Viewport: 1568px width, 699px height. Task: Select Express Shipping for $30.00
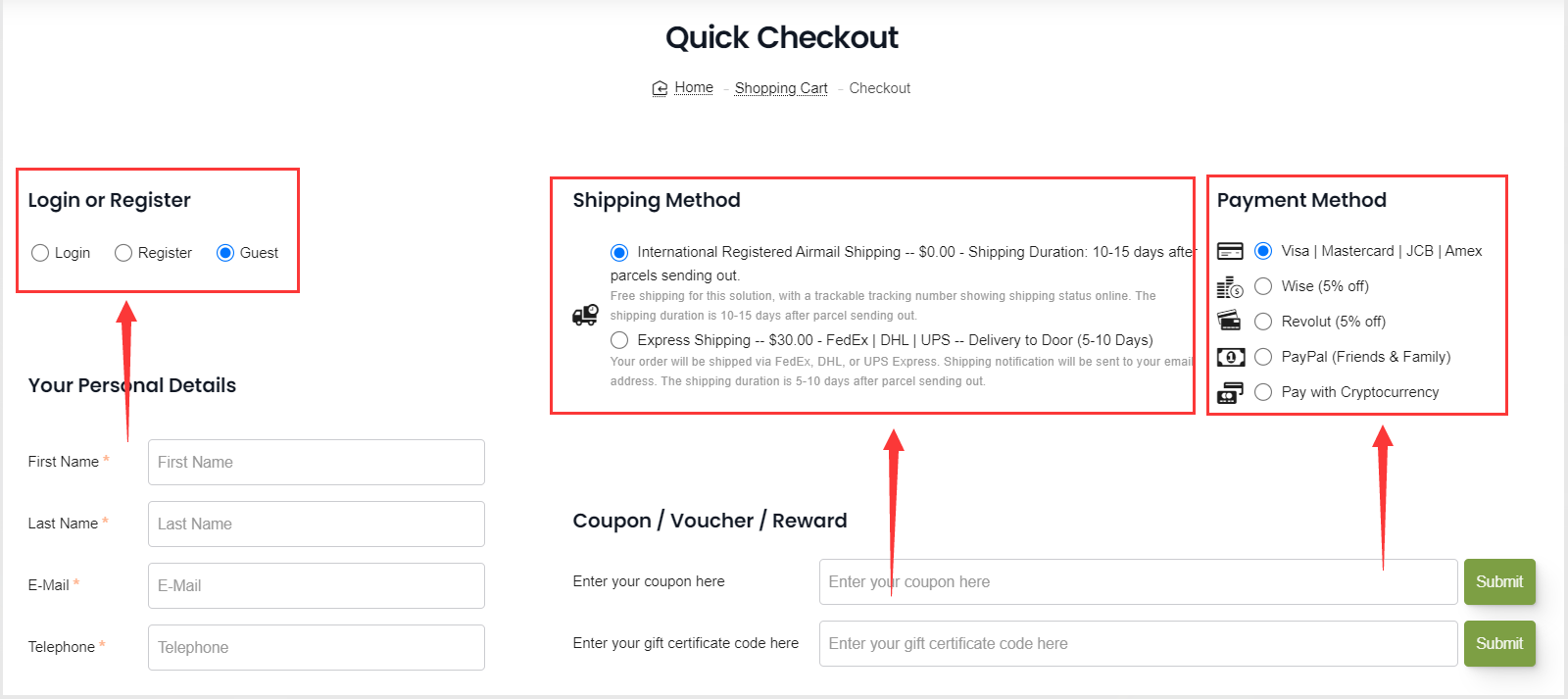[619, 340]
